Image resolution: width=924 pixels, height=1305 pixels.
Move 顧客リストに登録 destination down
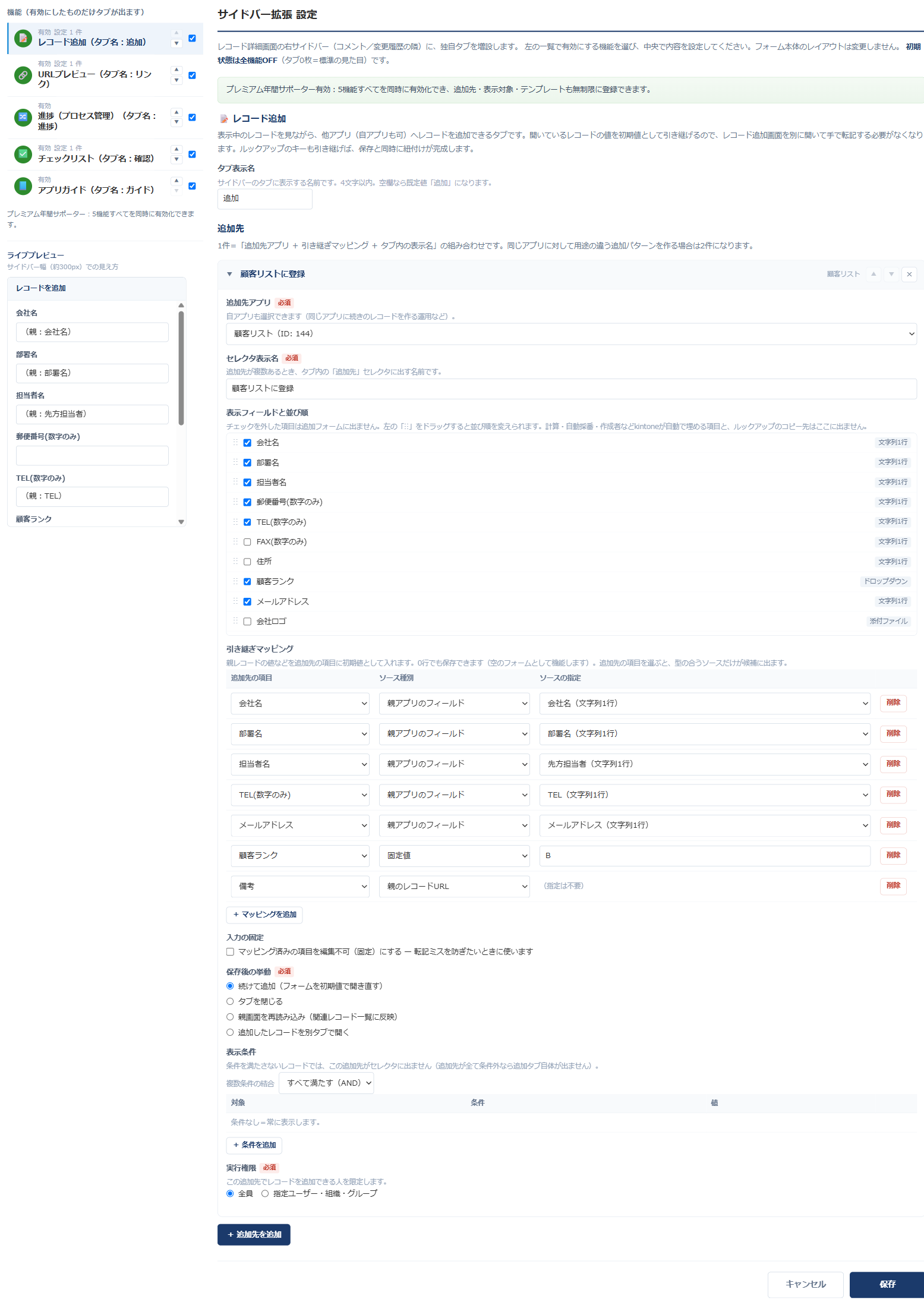click(x=891, y=274)
